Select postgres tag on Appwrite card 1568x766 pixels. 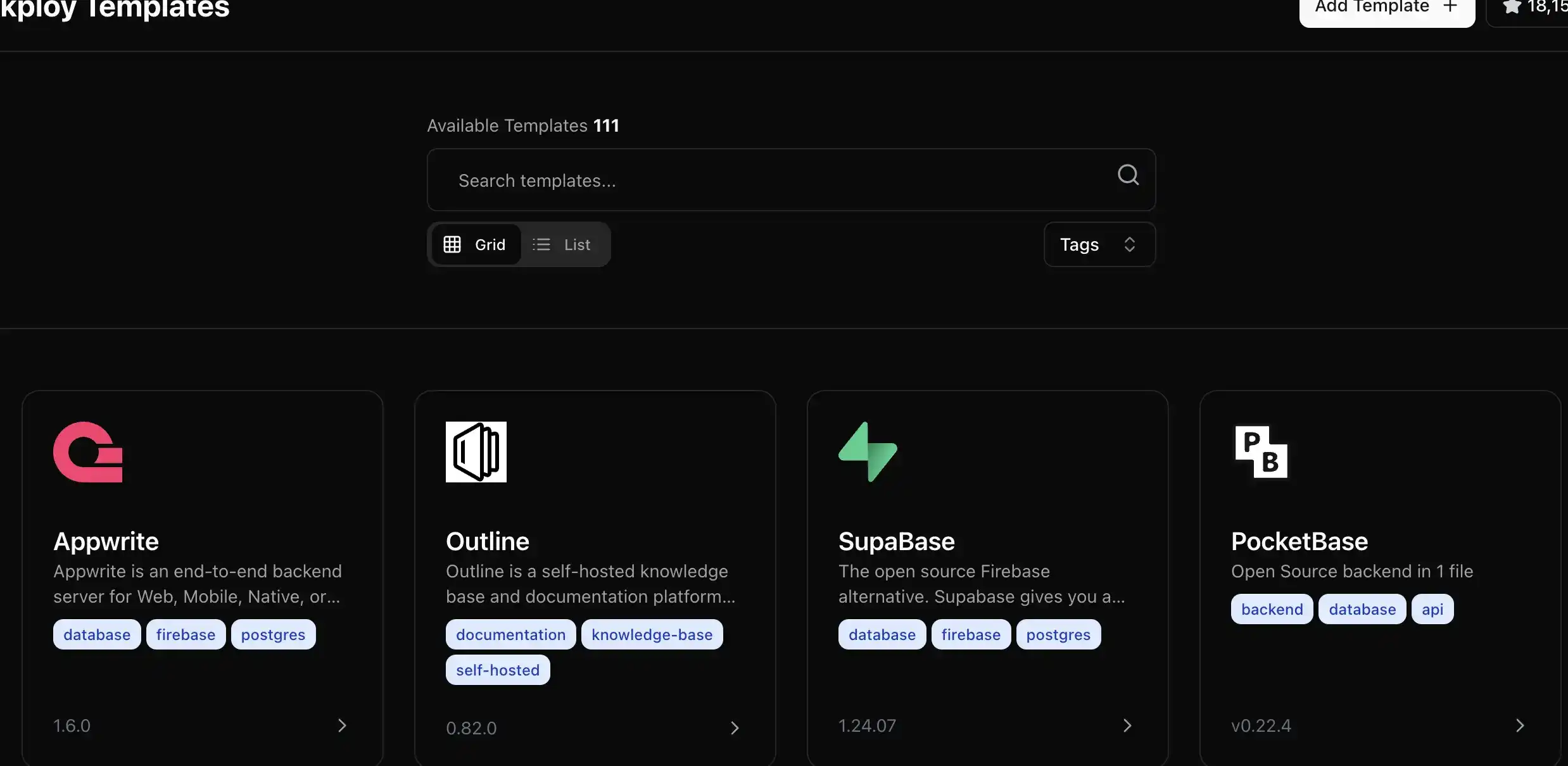click(x=273, y=634)
